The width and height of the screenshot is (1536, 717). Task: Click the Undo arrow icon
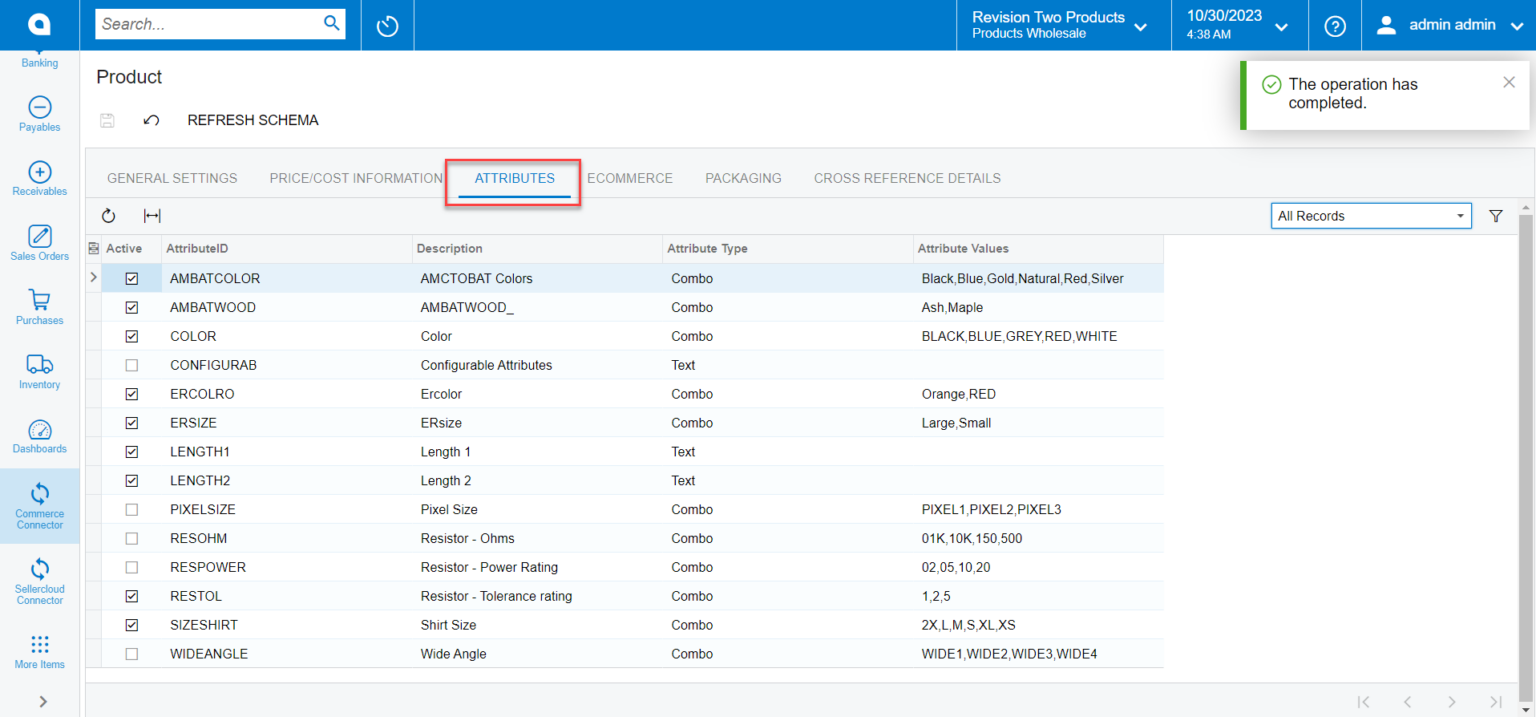[151, 120]
